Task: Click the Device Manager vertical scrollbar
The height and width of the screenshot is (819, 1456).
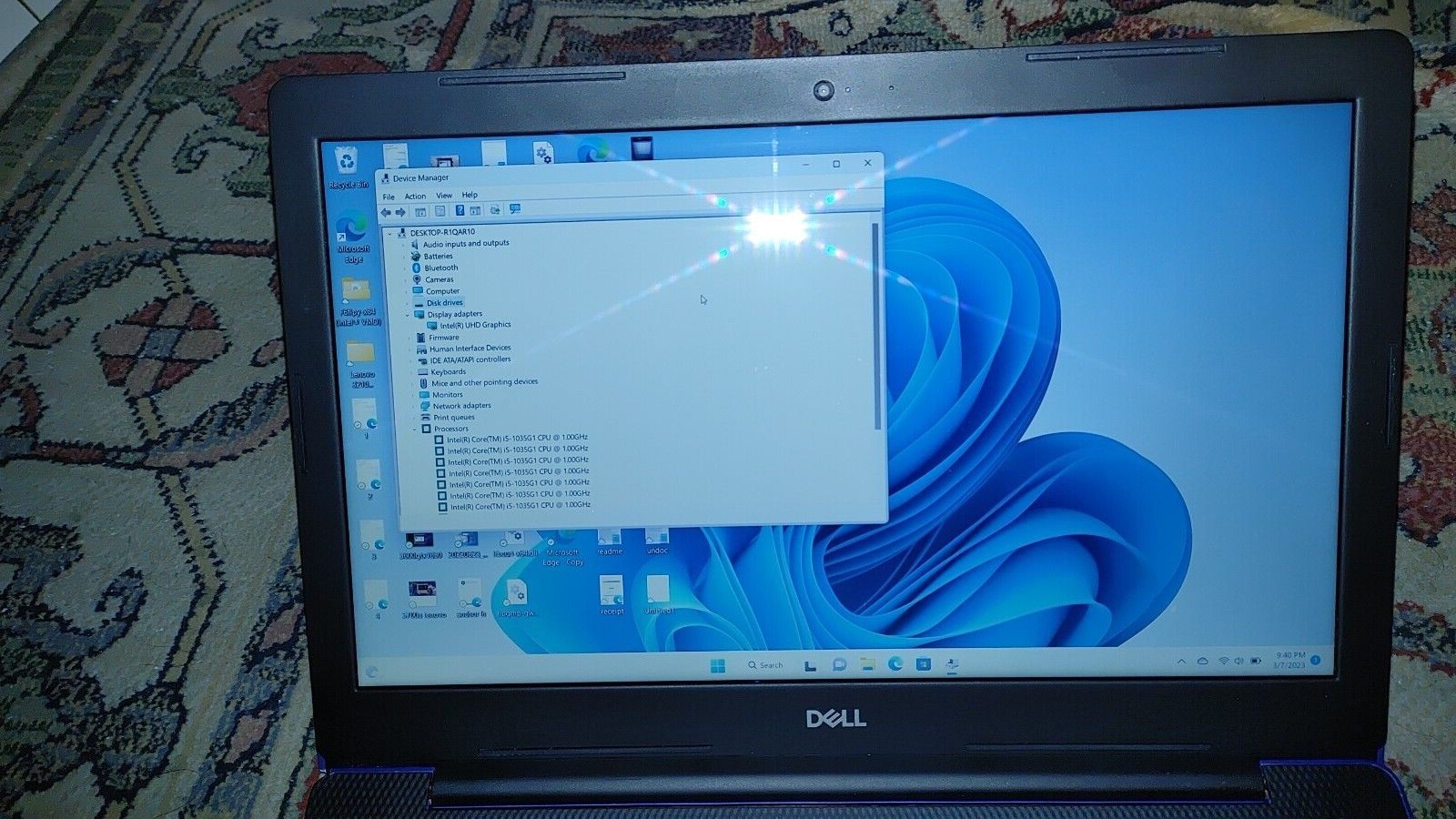Action: (x=876, y=326)
